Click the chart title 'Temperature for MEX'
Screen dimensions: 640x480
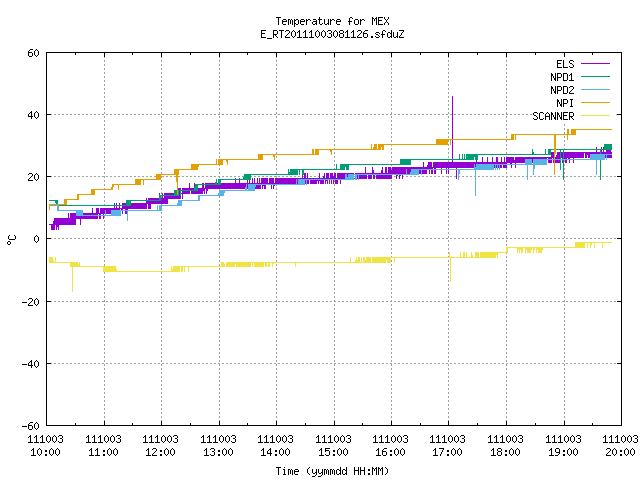pos(332,21)
